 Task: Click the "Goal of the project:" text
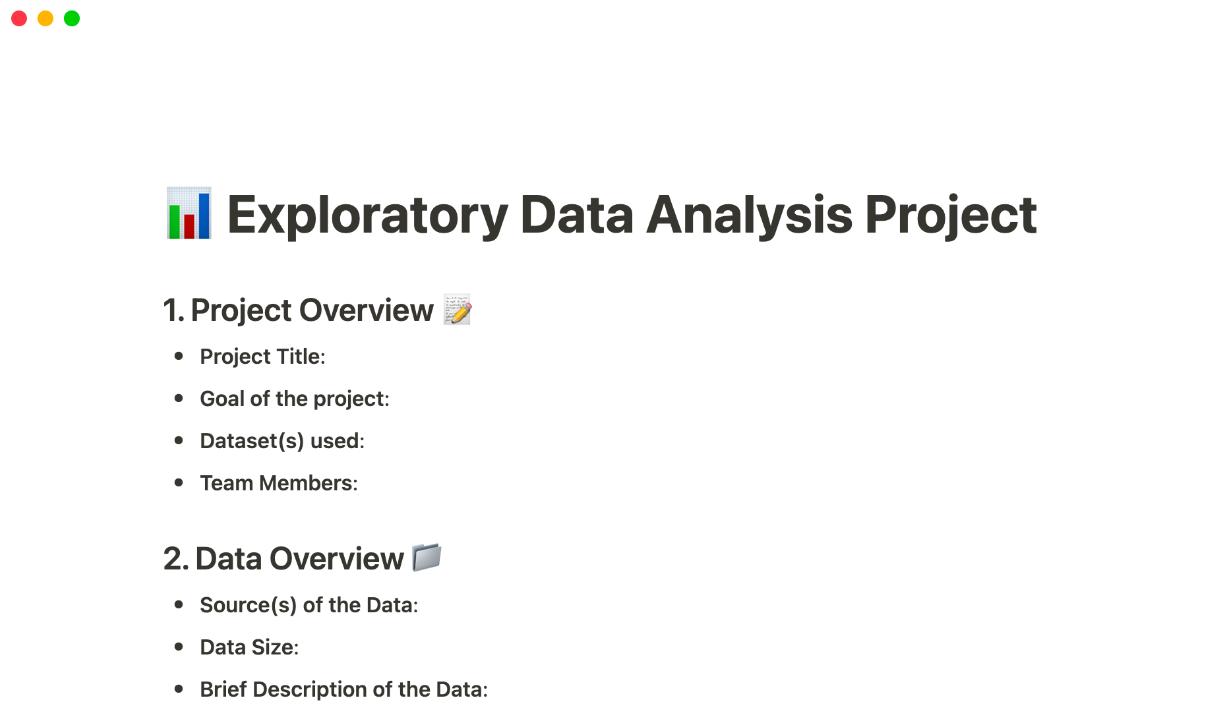[294, 399]
